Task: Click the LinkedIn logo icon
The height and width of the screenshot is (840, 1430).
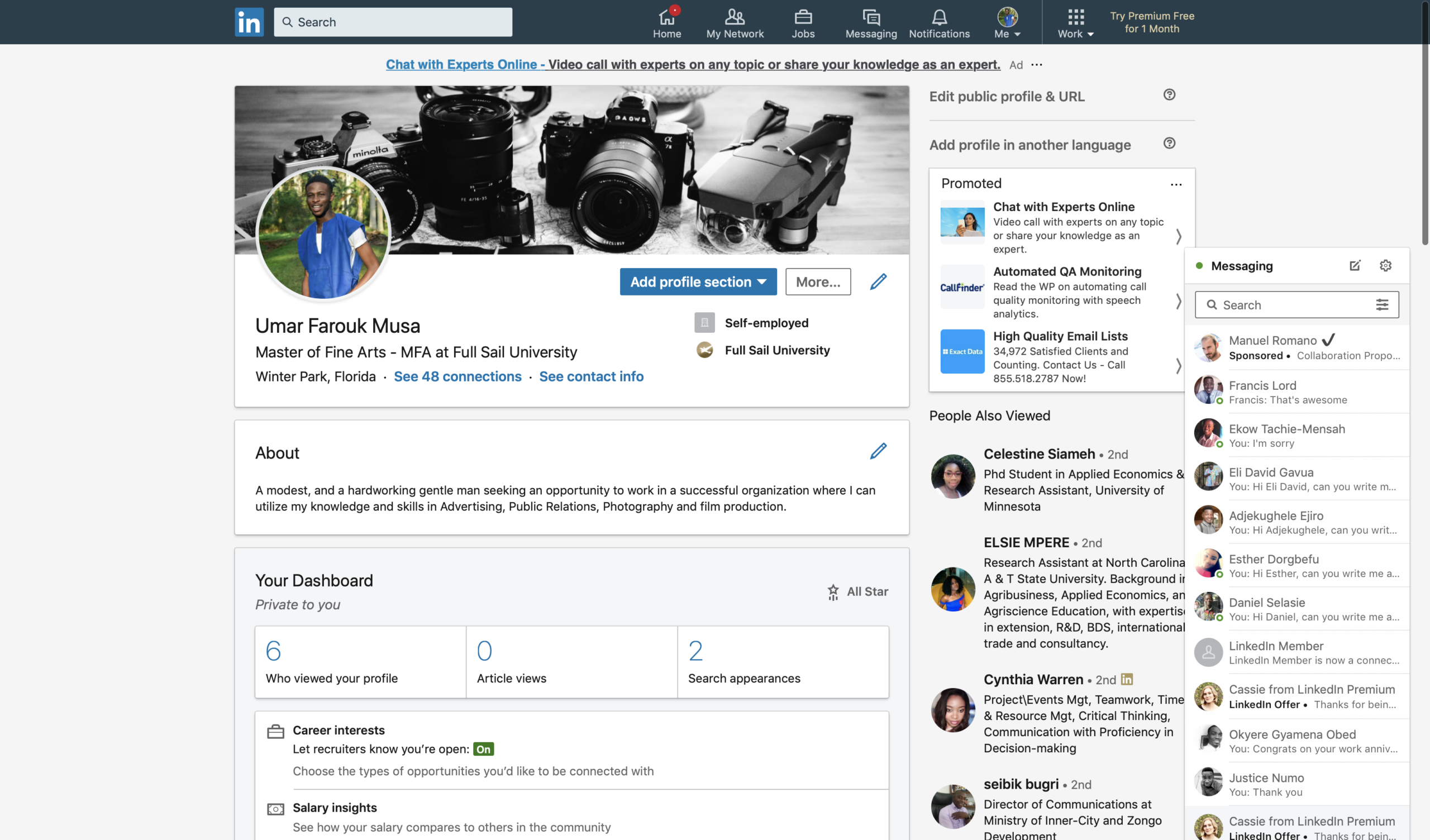Action: tap(249, 22)
